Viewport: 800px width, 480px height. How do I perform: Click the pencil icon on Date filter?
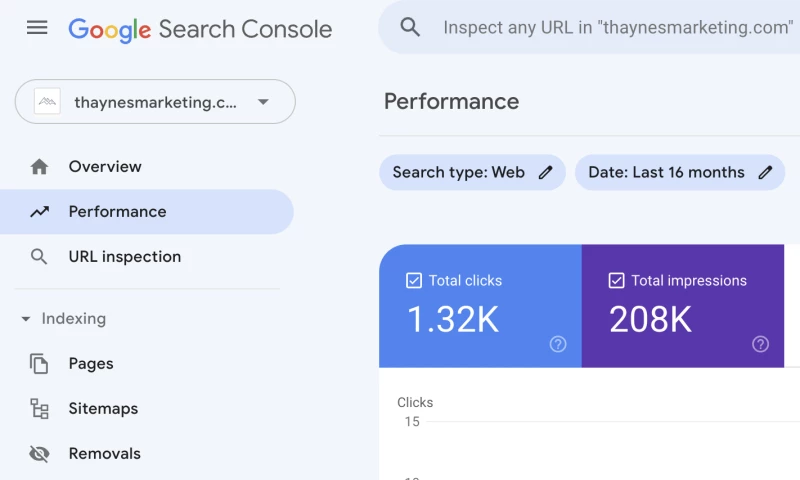pos(765,172)
